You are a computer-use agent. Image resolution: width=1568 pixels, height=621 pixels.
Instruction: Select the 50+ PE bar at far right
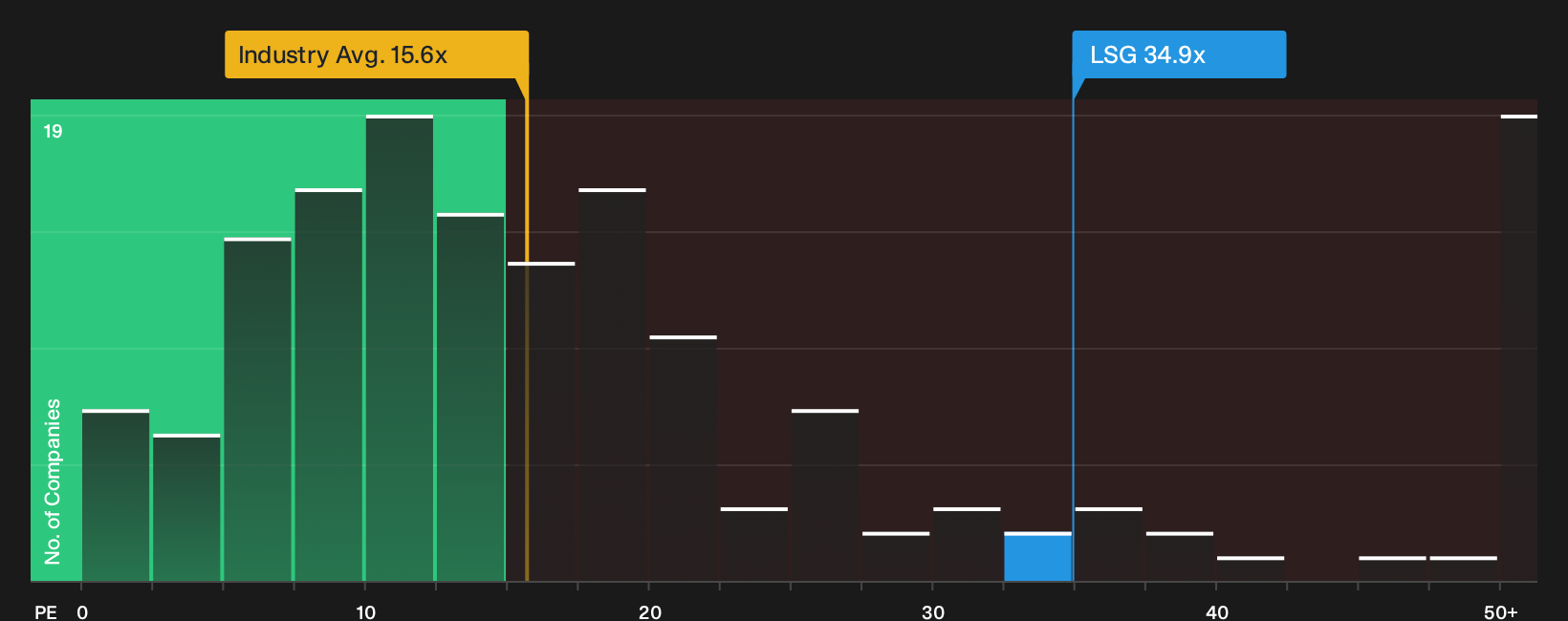tap(1519, 348)
